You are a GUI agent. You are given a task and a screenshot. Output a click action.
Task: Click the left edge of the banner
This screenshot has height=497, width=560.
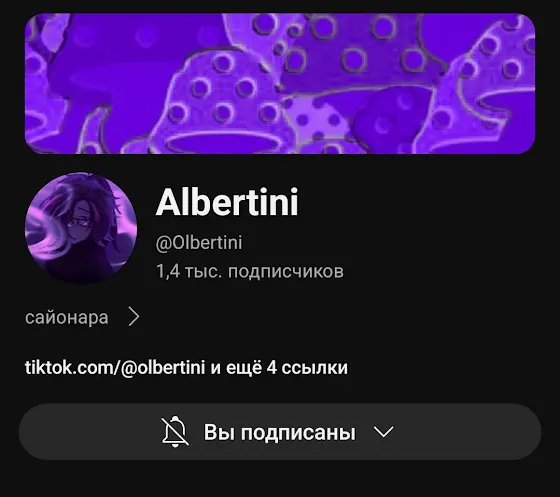click(x=39, y=84)
